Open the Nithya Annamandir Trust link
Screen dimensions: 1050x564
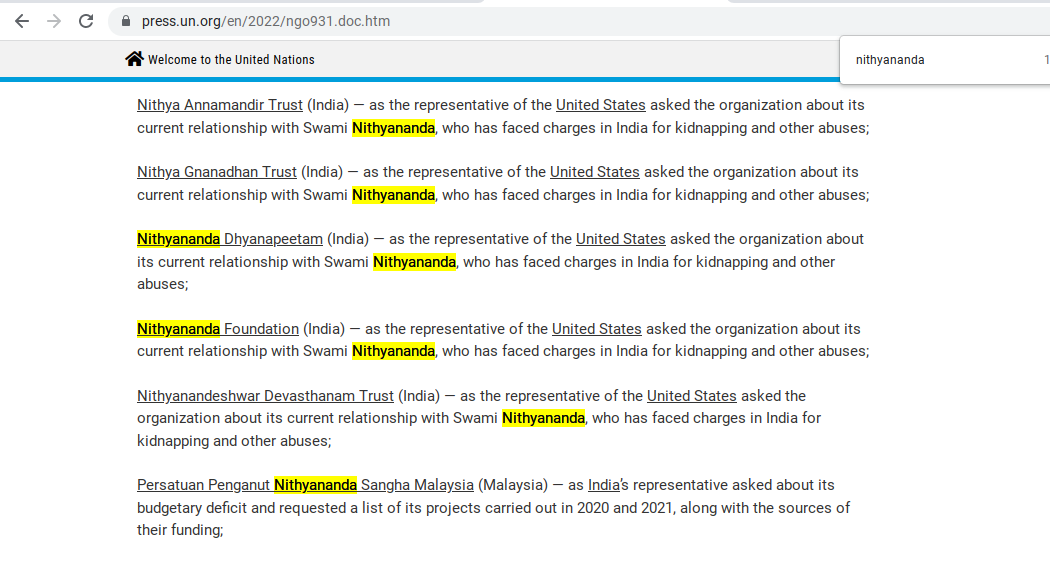pyautogui.click(x=220, y=105)
